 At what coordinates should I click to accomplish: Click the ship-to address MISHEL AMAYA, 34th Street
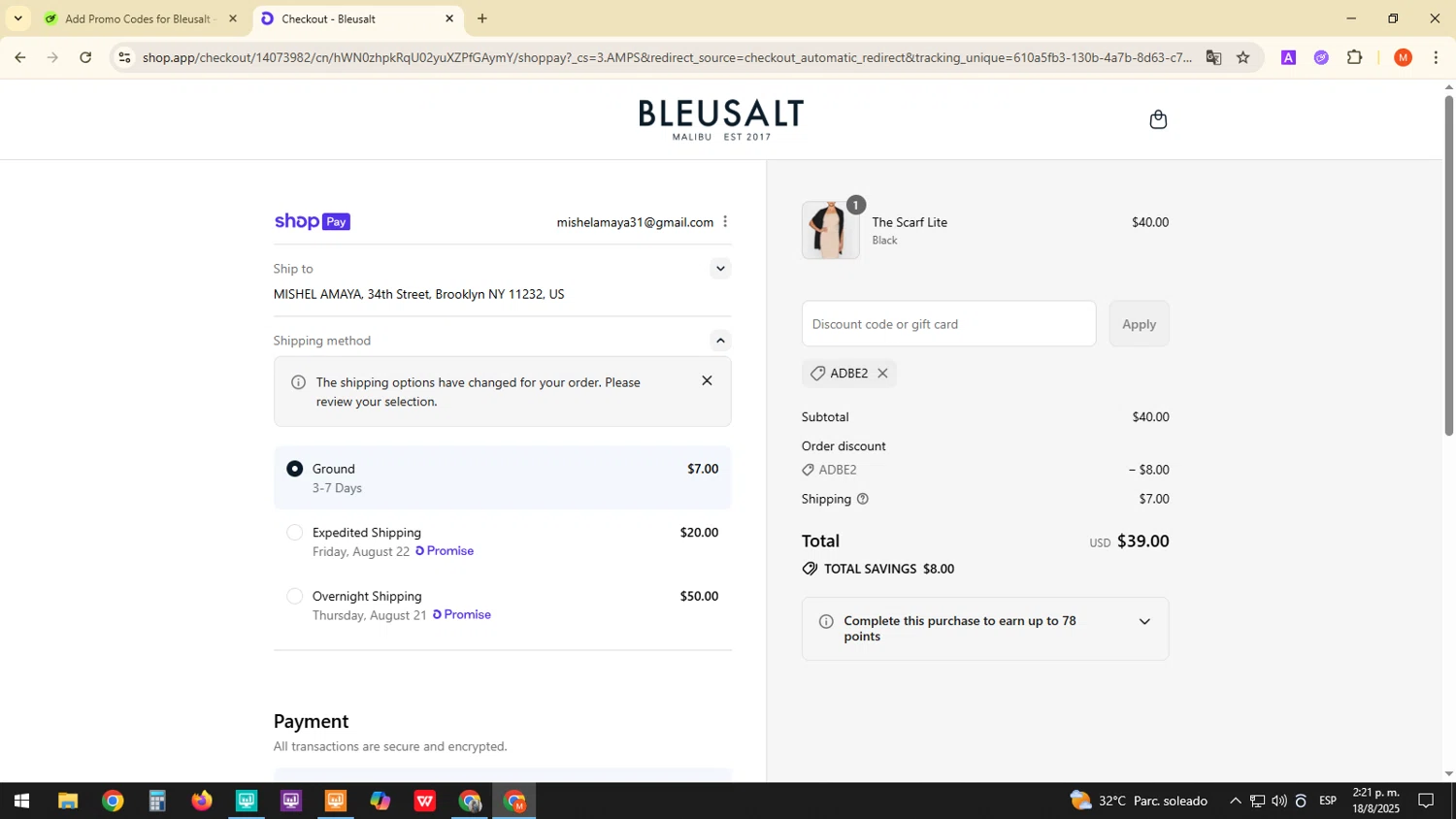point(418,294)
